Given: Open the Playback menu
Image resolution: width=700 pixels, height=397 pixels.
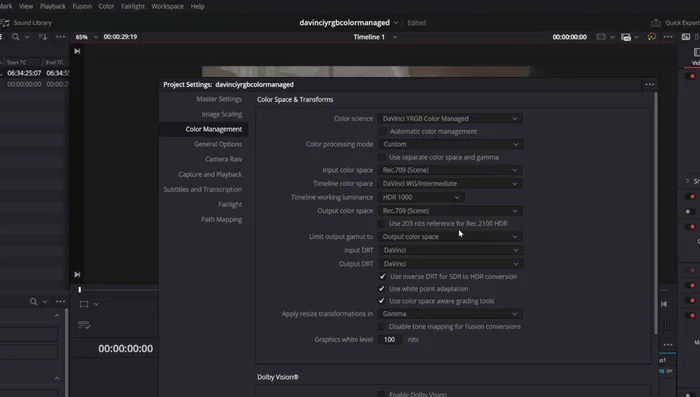Looking at the screenshot, I should tap(53, 6).
